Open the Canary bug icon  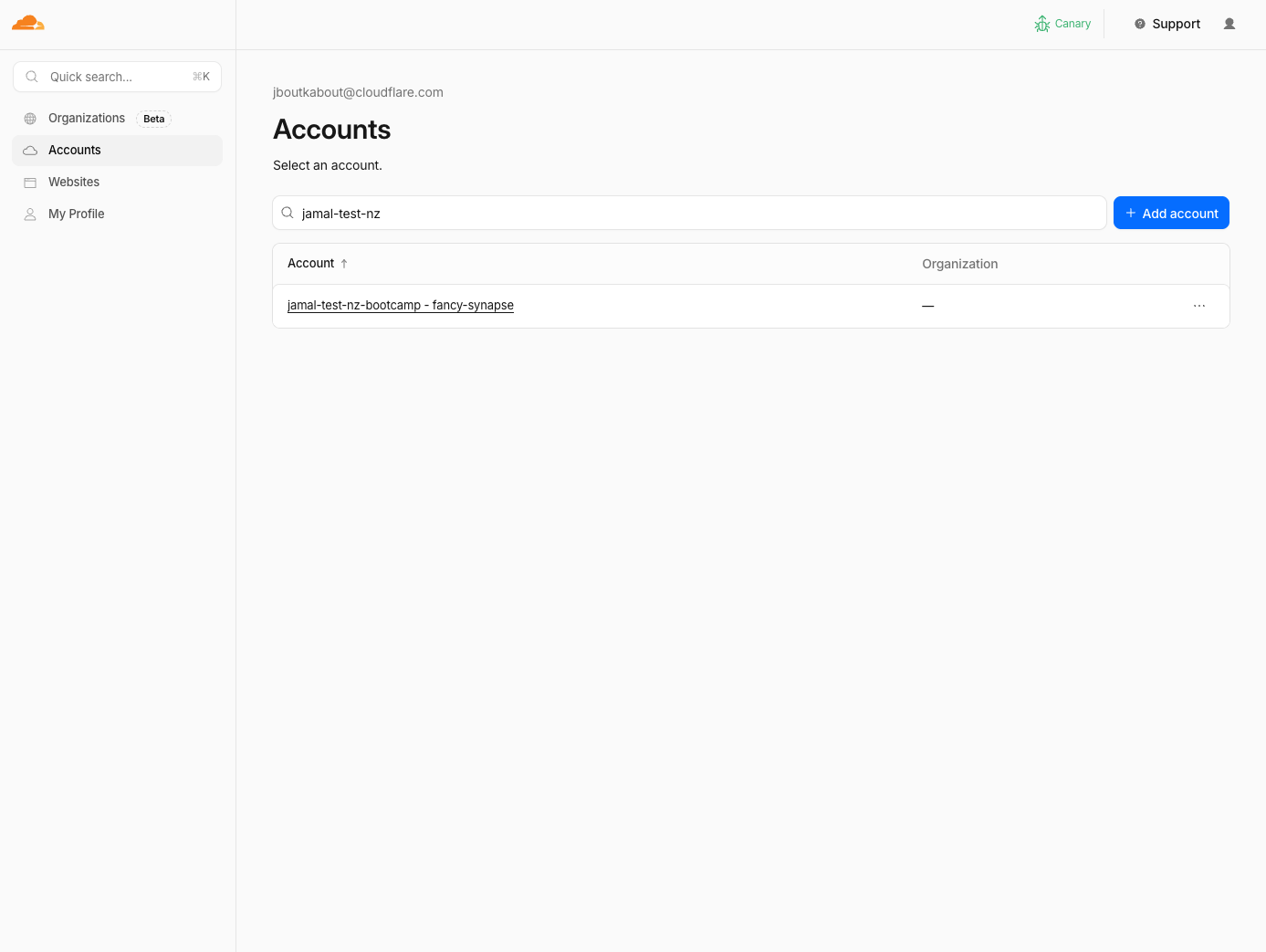click(1042, 24)
